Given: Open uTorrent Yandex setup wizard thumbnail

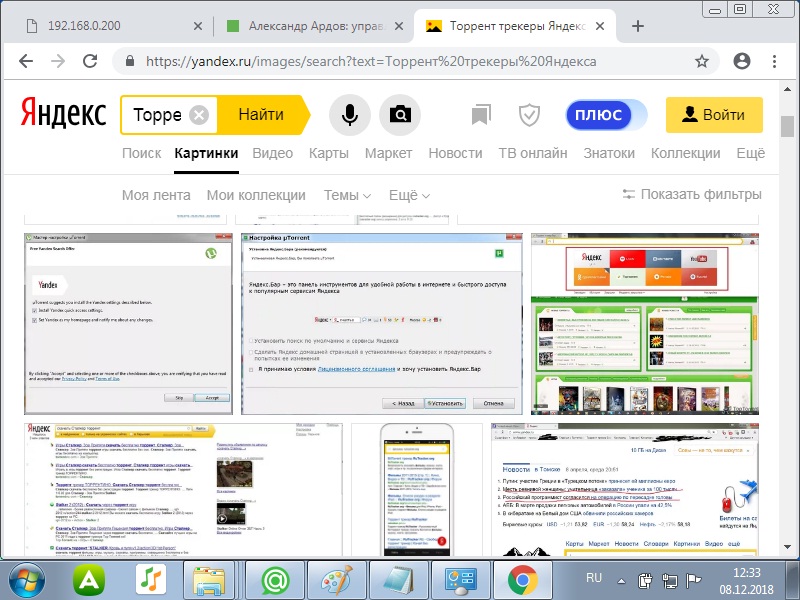Looking at the screenshot, I should coord(128,323).
